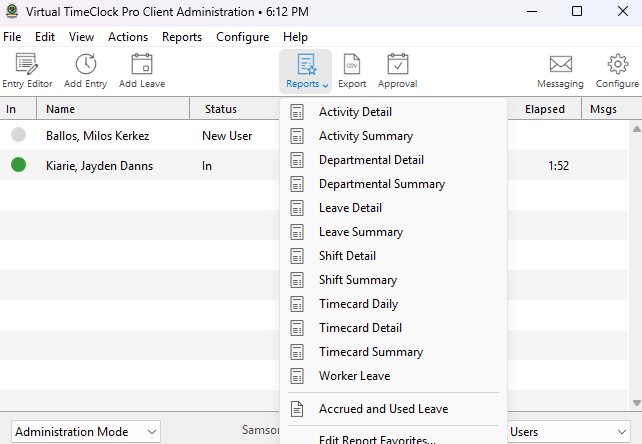Click the New User status cell

tap(227, 136)
